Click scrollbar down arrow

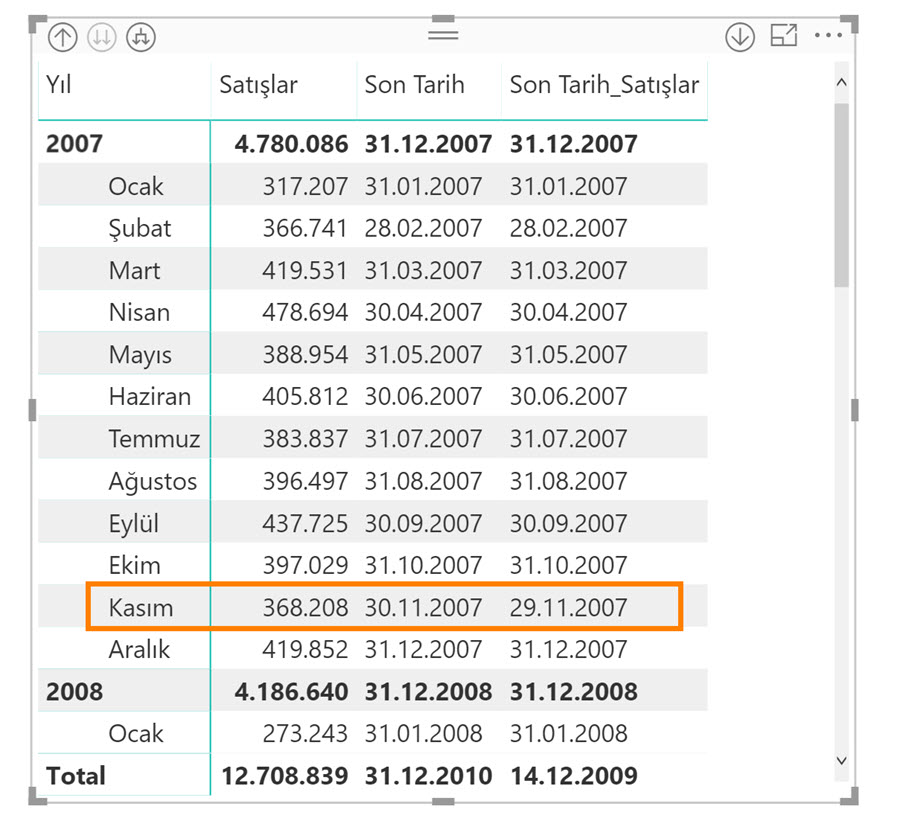(x=841, y=761)
